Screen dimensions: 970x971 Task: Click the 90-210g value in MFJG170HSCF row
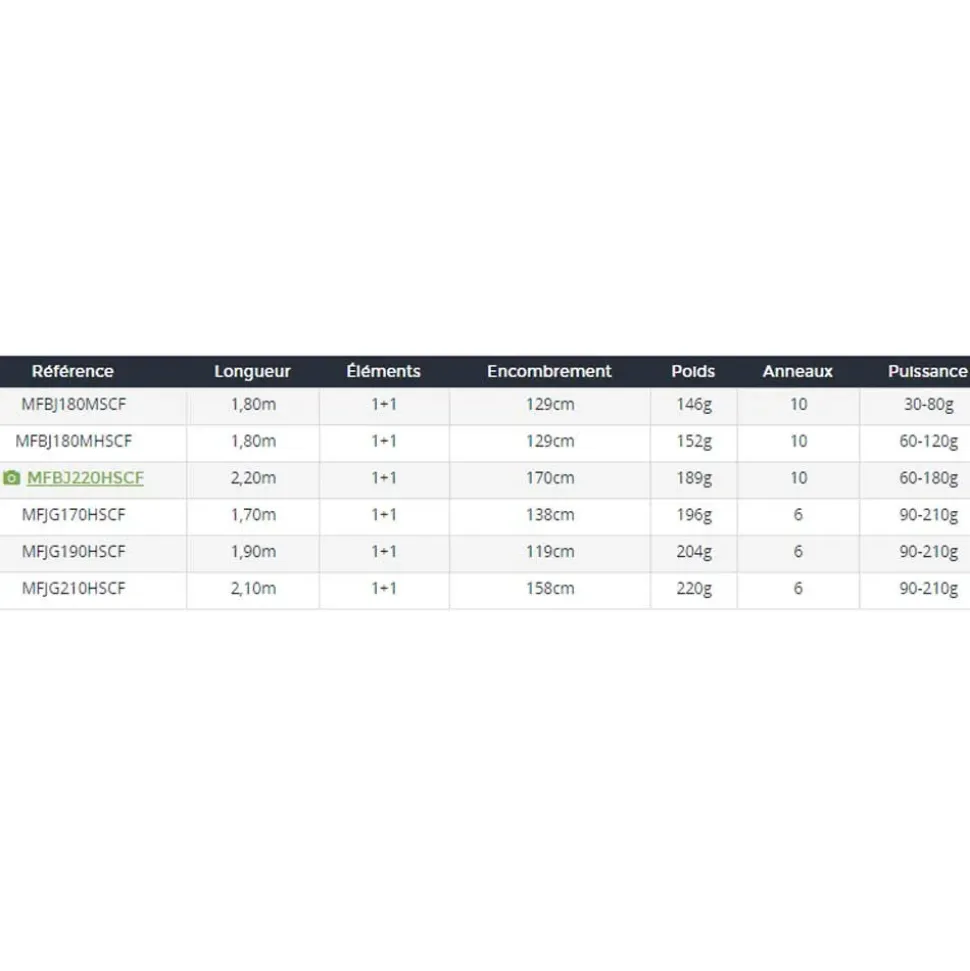click(x=928, y=515)
